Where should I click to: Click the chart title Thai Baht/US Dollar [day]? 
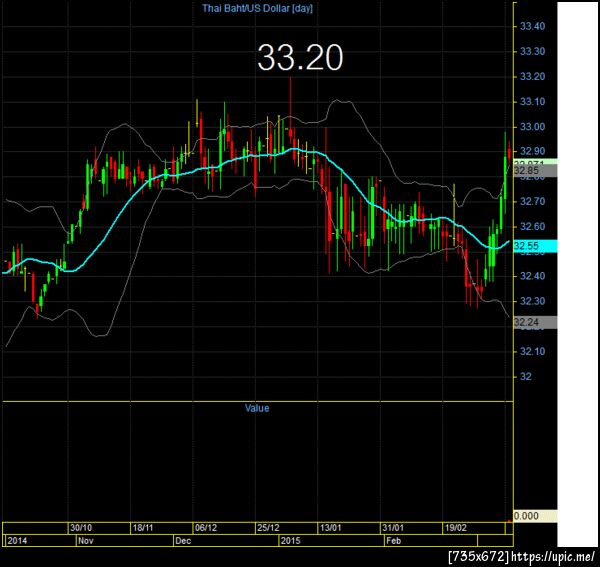coord(257,8)
